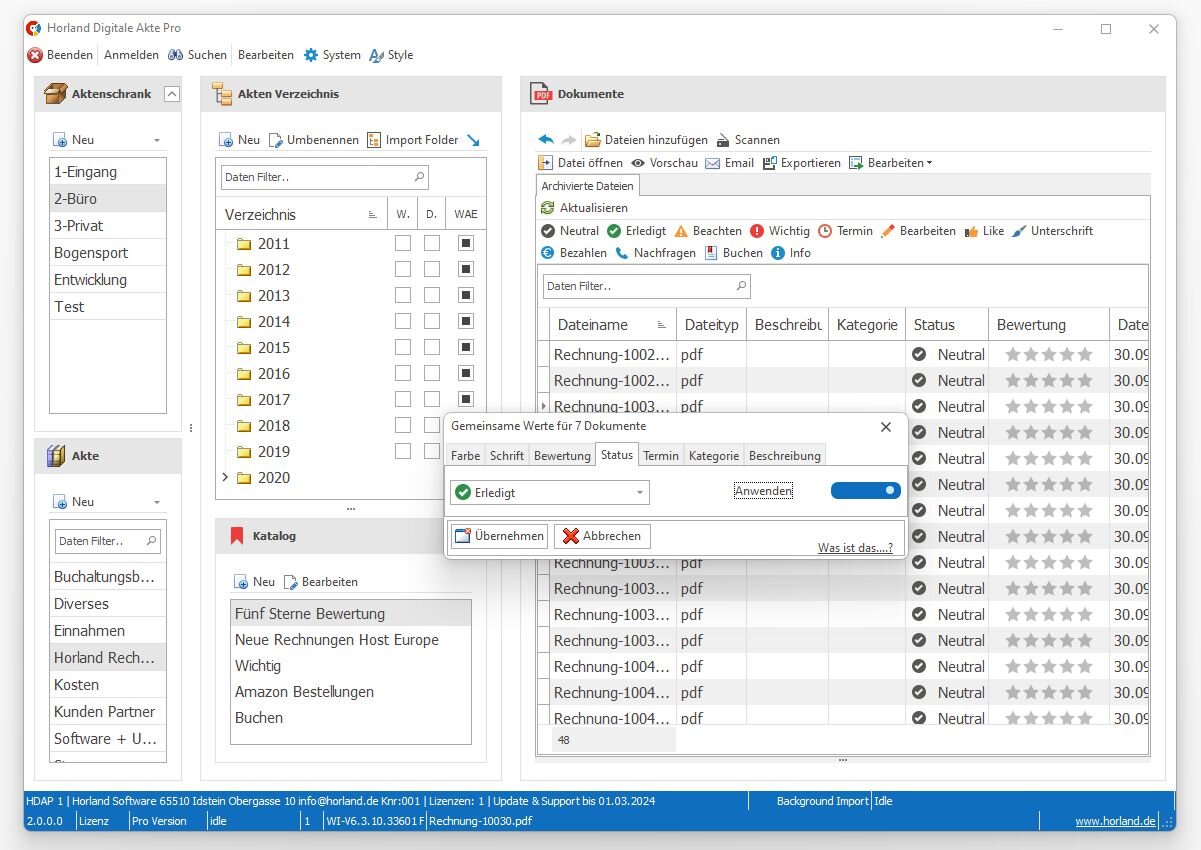Switch to the Bewertung tab in dialog

562,455
